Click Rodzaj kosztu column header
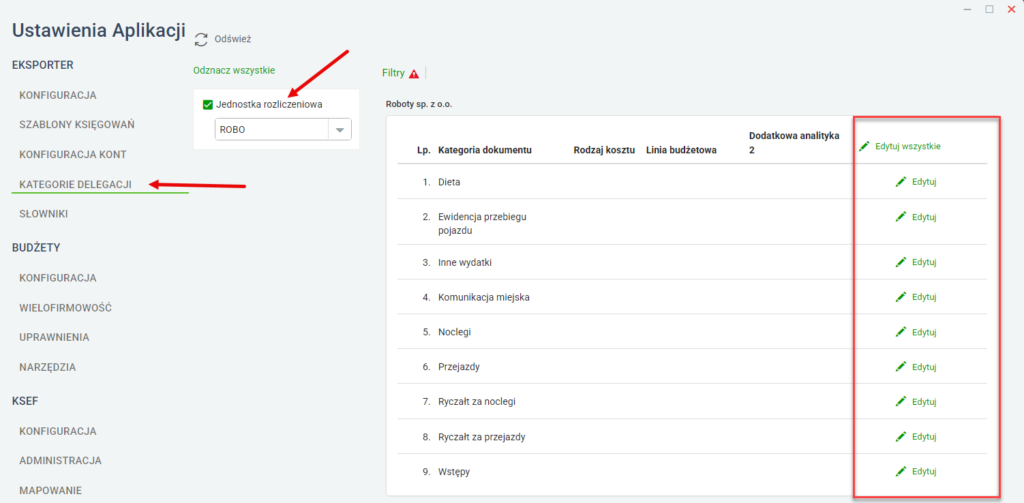 (x=604, y=150)
